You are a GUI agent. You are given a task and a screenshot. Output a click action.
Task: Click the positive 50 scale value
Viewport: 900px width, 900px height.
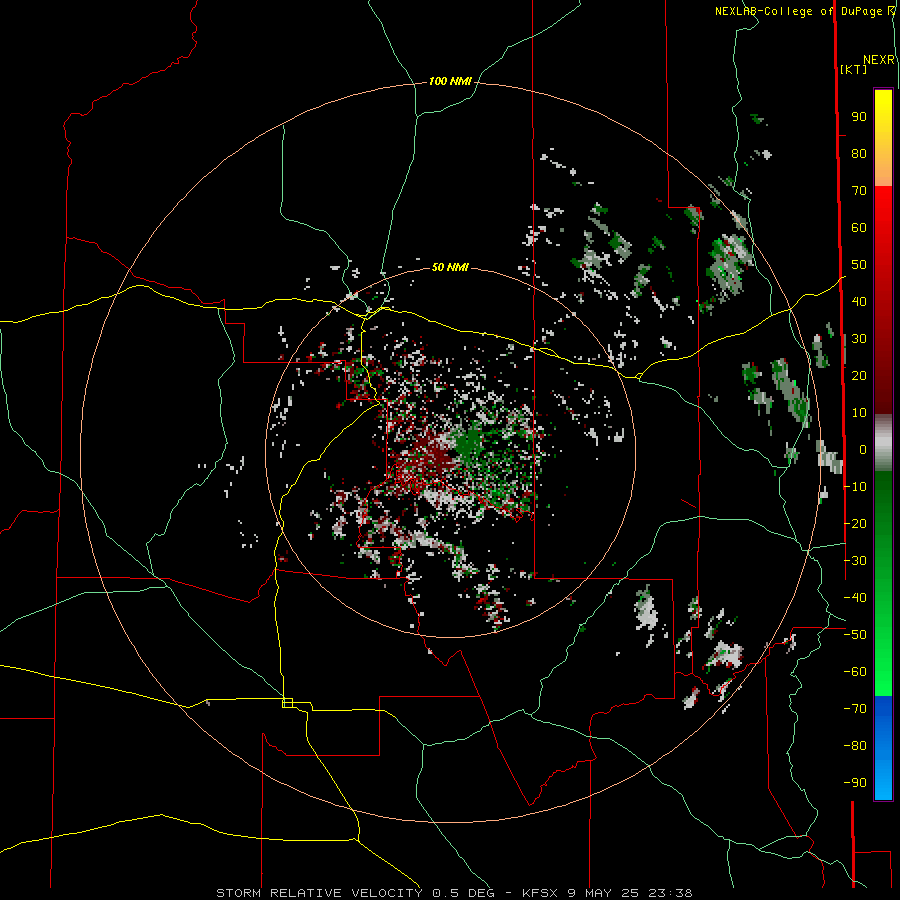click(859, 265)
